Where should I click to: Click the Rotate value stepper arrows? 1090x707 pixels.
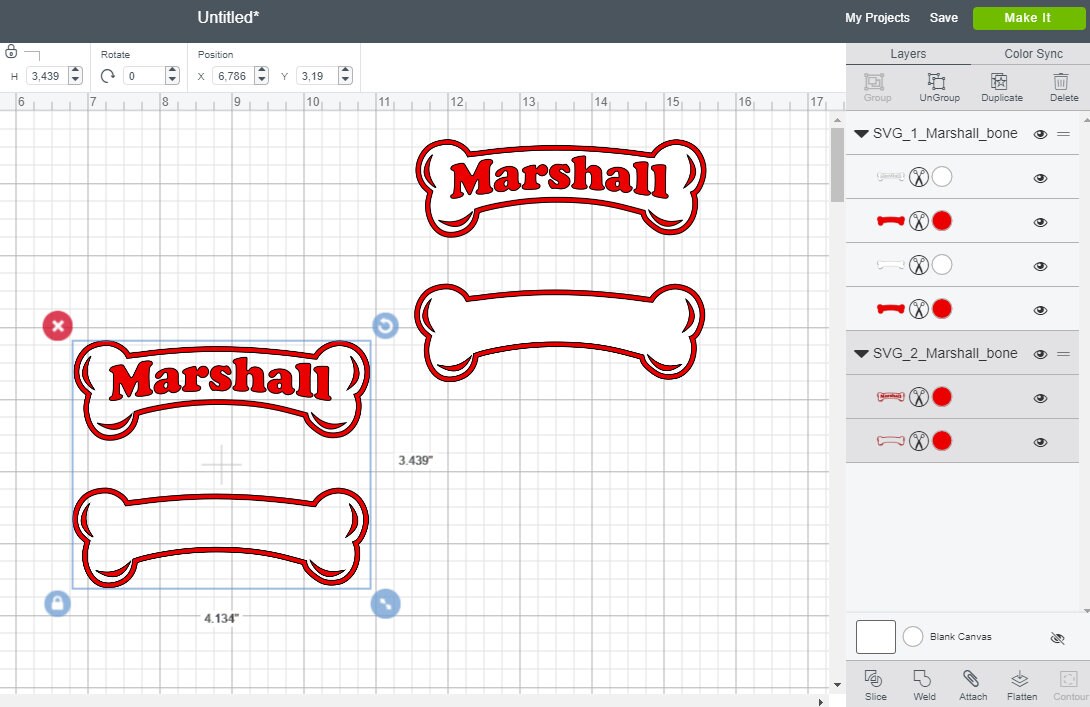point(172,76)
